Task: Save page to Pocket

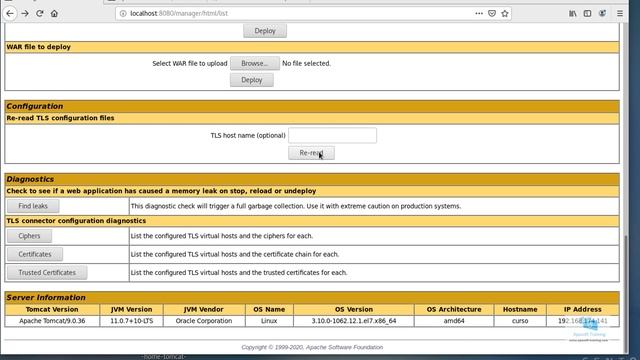Action: pos(492,13)
